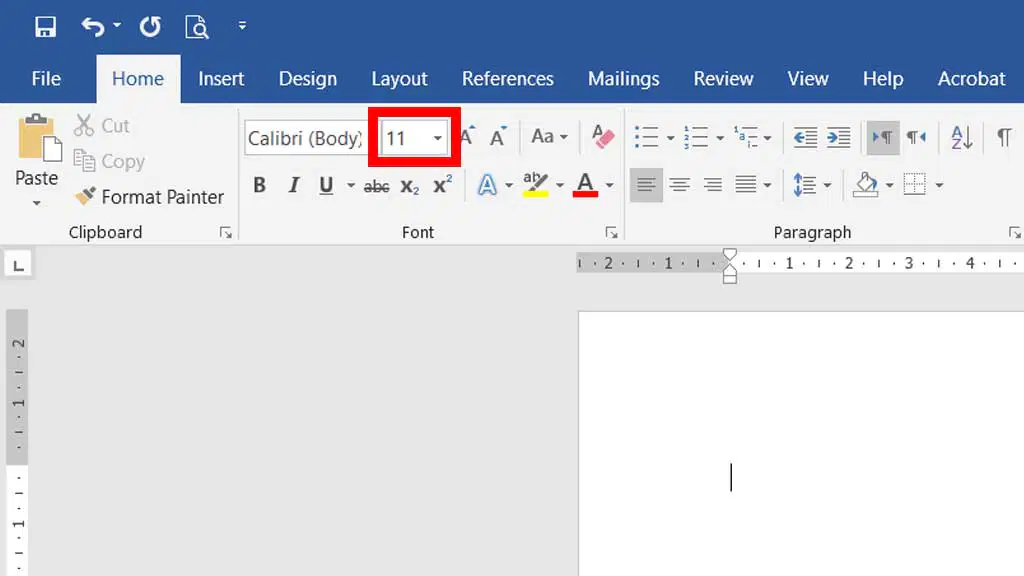Toggle italic formatting
Screen dimensions: 1024x576
[294, 185]
